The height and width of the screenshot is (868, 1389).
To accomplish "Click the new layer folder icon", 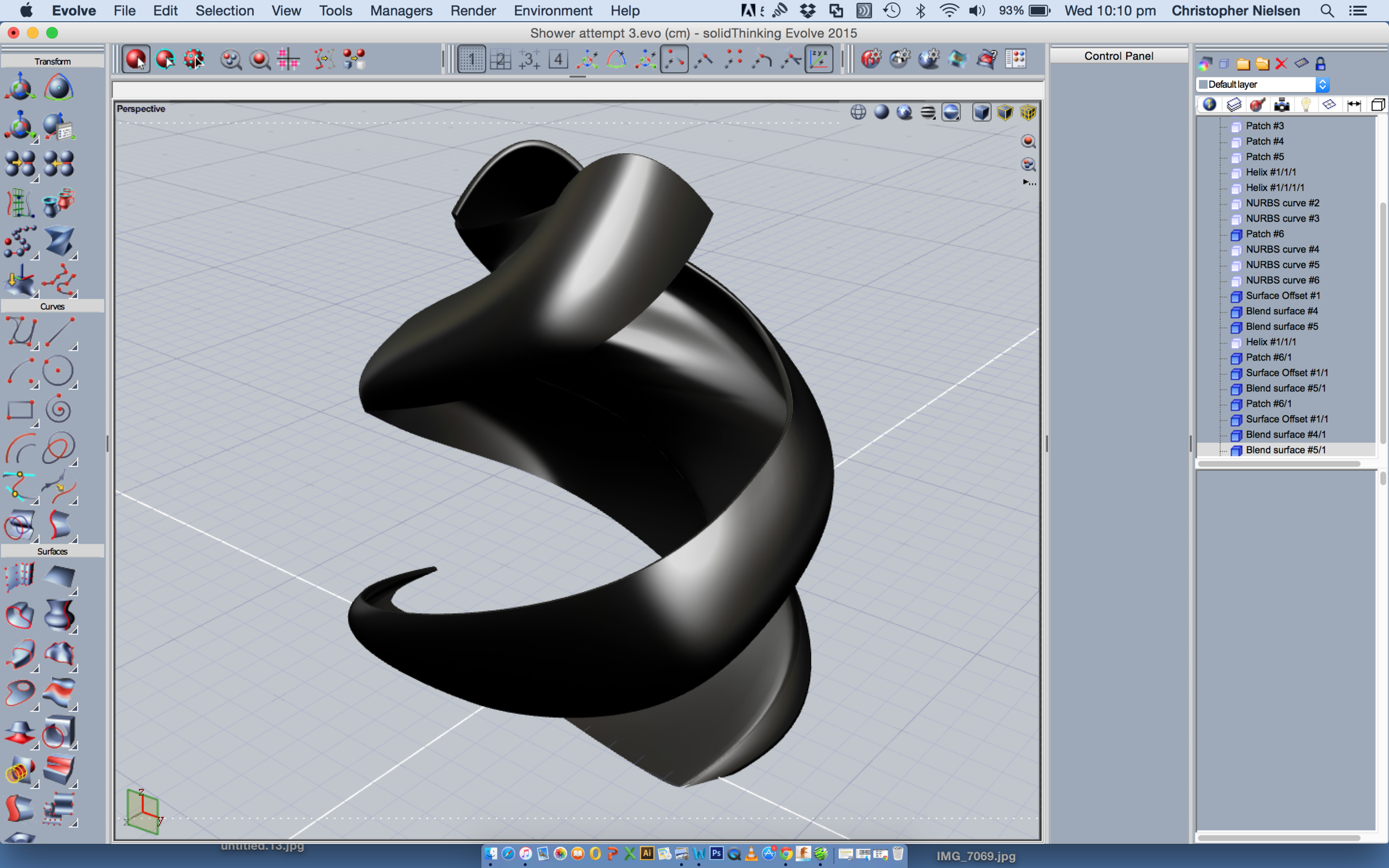I will click(x=1243, y=64).
